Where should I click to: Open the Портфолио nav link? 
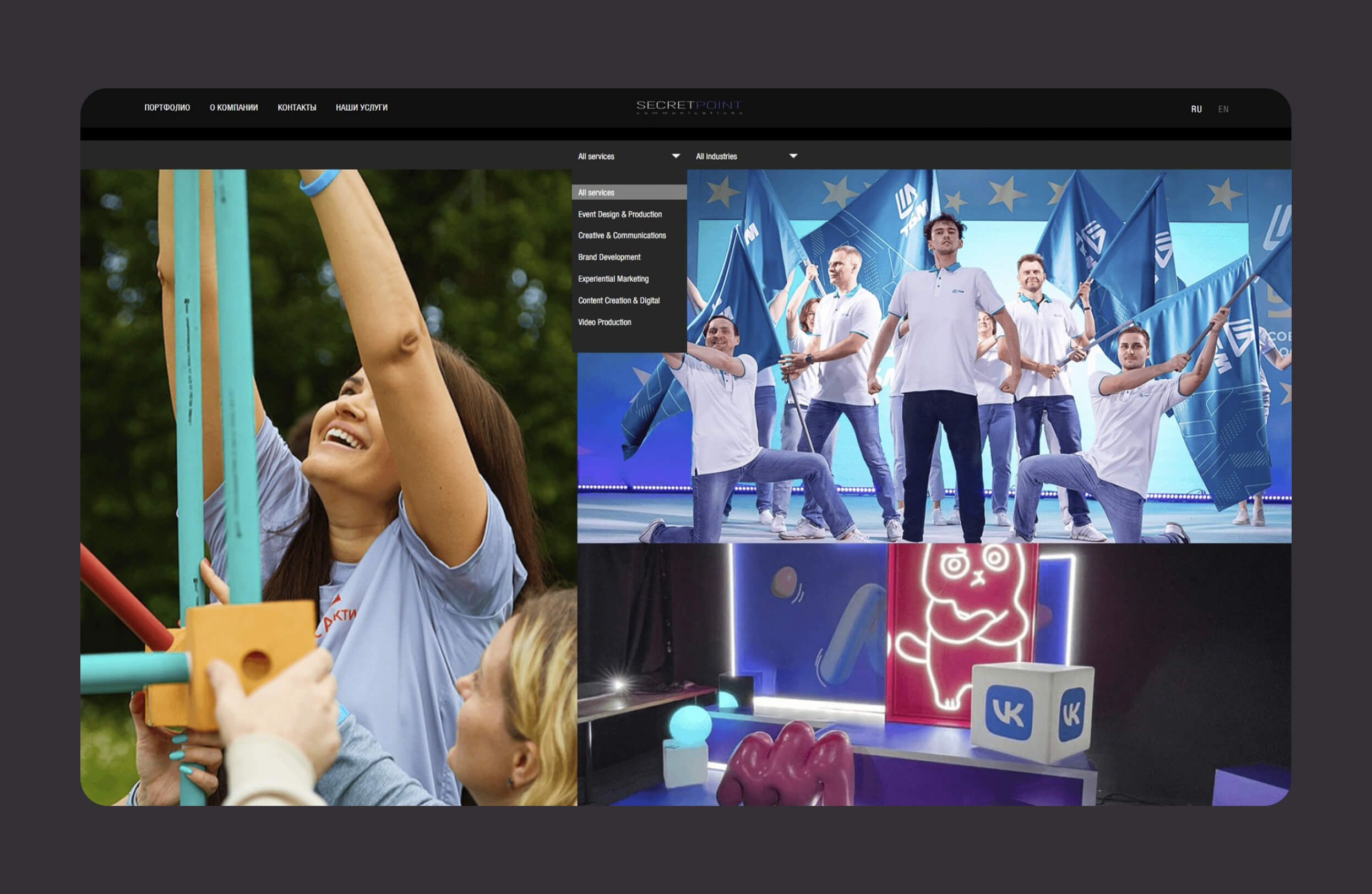tap(167, 108)
